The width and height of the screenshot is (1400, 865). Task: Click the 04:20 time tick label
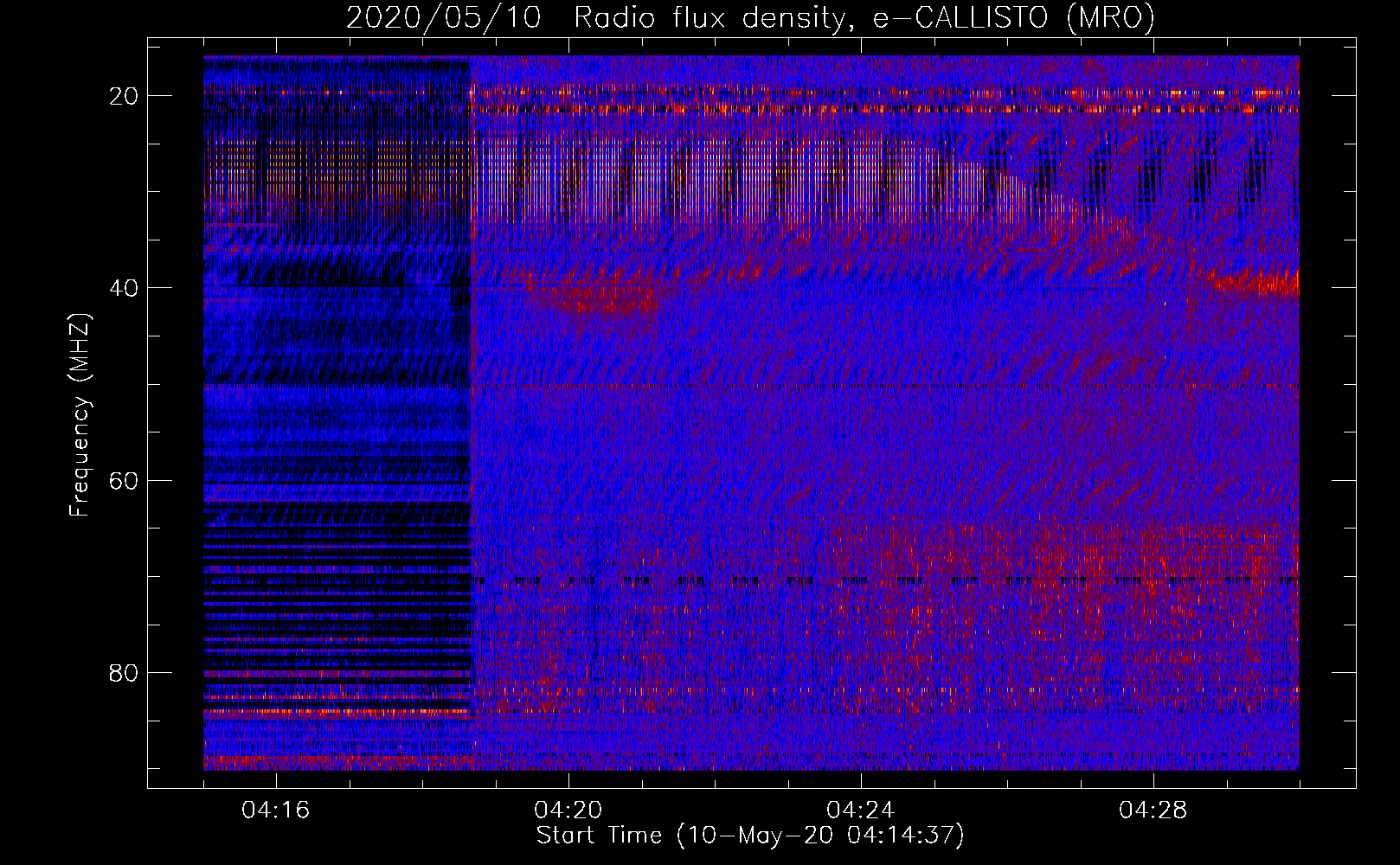point(568,811)
